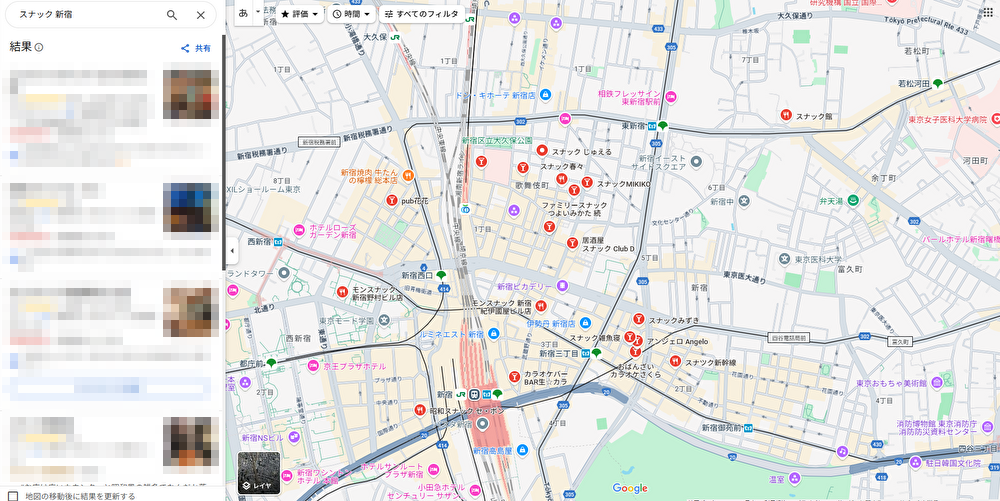Click the 京王プラザホテル hotel icon
Screen dimensions: 1000x501
tap(312, 366)
